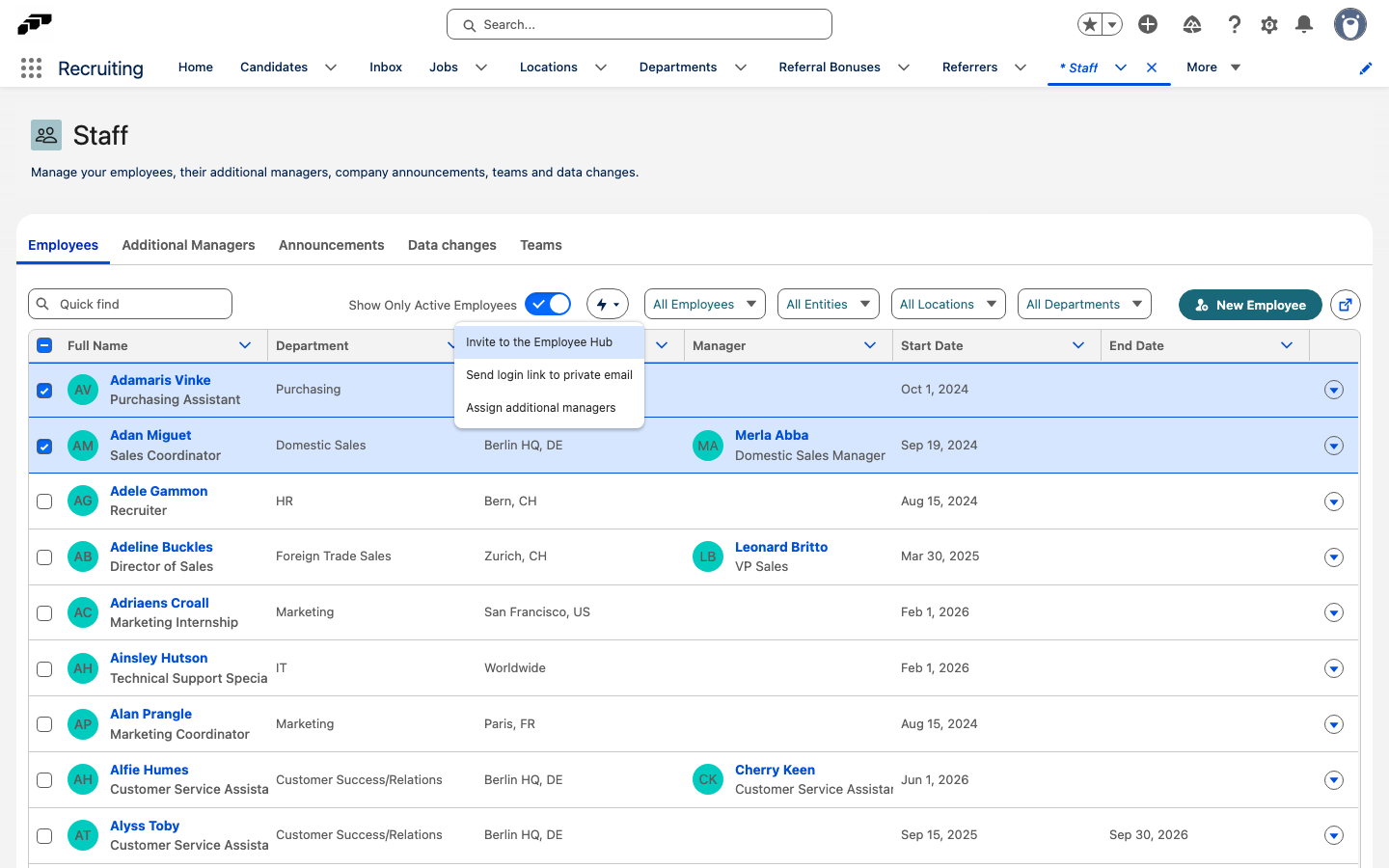This screenshot has height=868, width=1389.
Task: Choose Invite to the Employee Hub
Action: pos(549,342)
